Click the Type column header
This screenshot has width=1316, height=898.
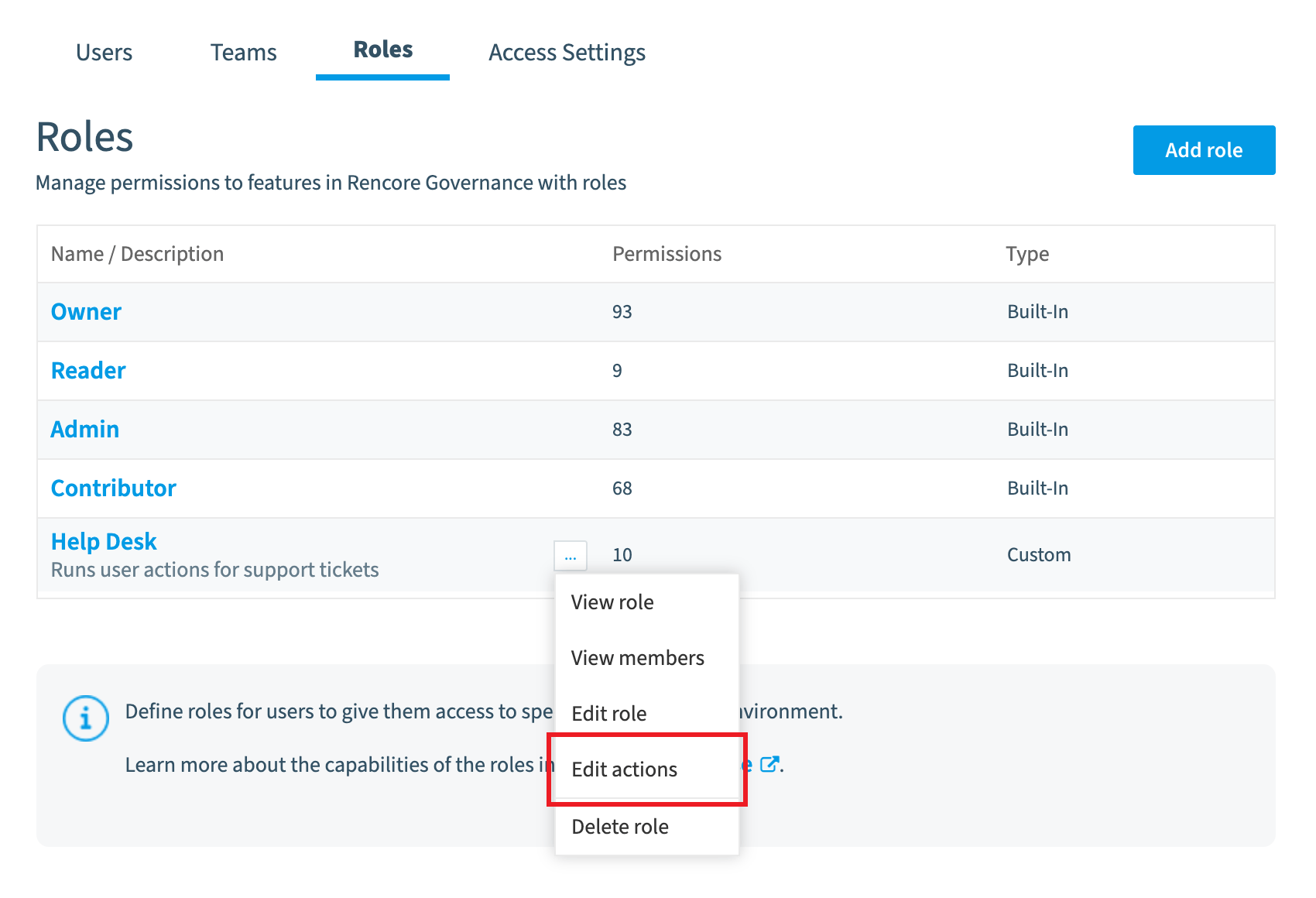click(x=1028, y=255)
